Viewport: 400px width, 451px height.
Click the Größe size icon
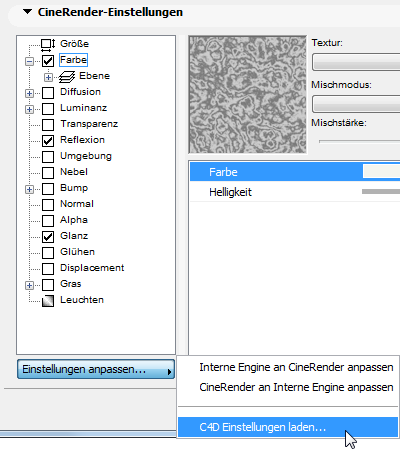[48, 45]
